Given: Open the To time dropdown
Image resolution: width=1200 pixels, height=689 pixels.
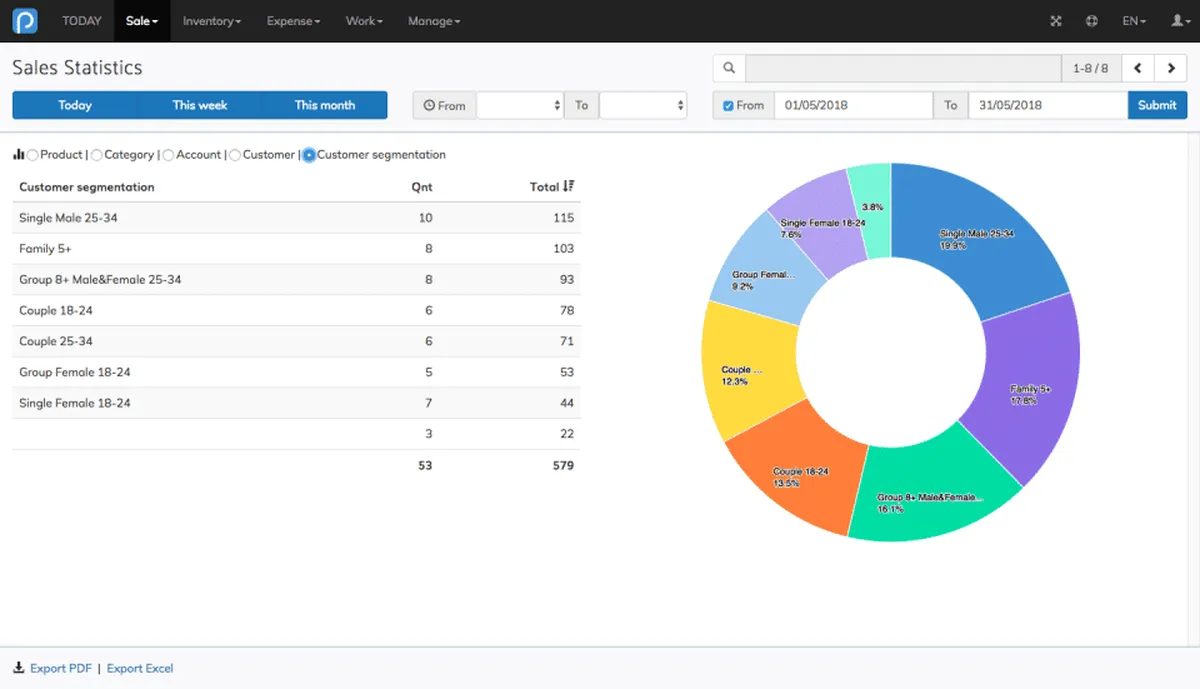Looking at the screenshot, I should [642, 105].
